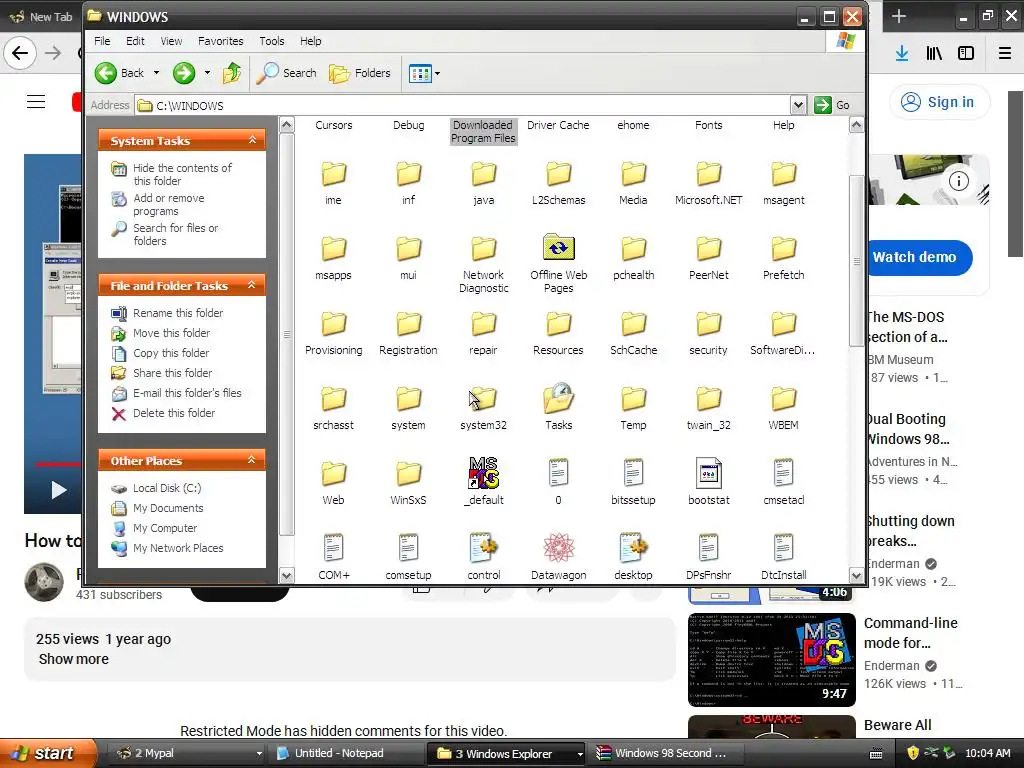Select the Tasks scheduled folder icon
Image resolution: width=1024 pixels, height=768 pixels.
pos(558,398)
